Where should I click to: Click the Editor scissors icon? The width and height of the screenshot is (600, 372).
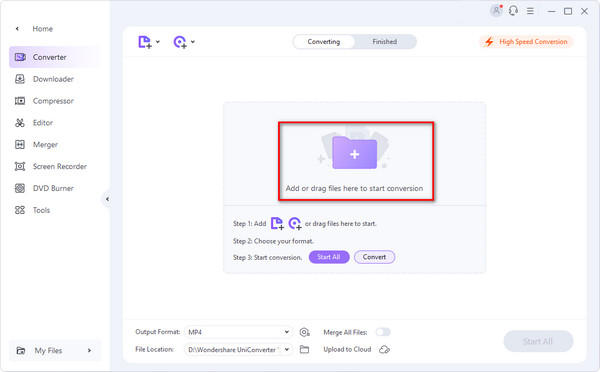click(x=20, y=122)
